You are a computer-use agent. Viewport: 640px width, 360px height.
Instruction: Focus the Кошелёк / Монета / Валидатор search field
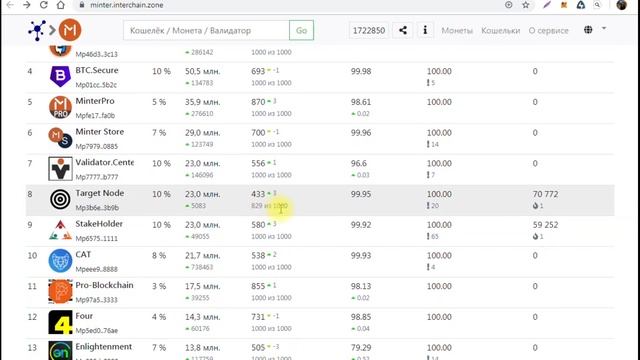pyautogui.click(x=206, y=30)
